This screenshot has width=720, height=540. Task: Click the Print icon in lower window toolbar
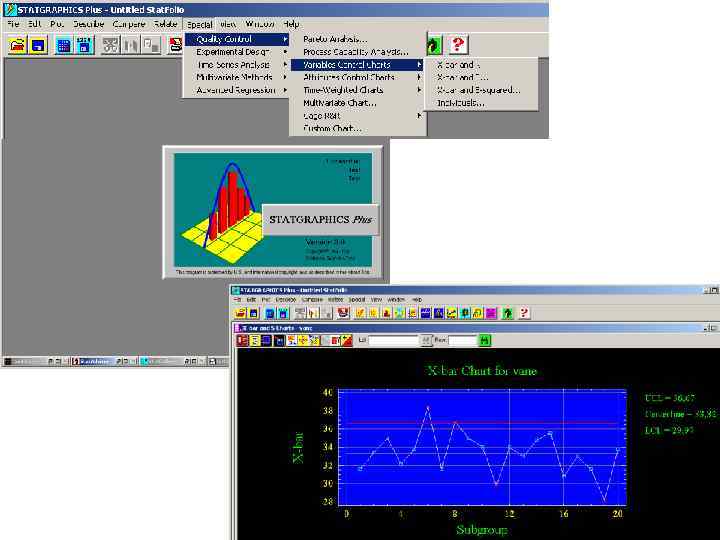tap(343, 313)
